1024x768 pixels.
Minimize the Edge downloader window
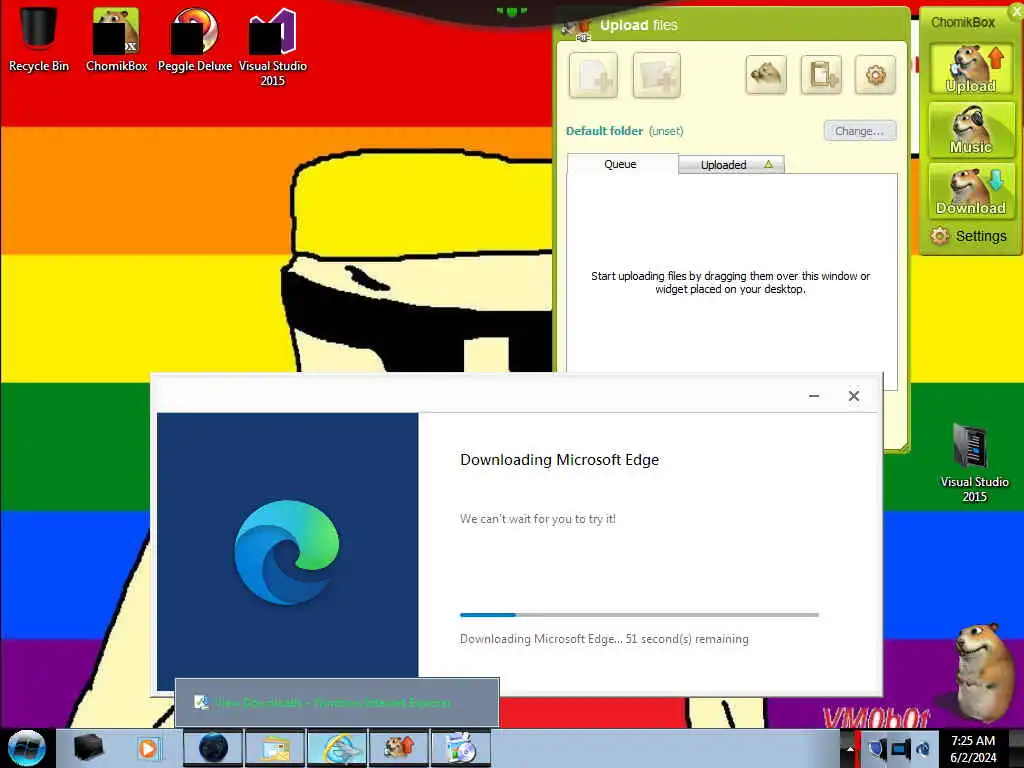(x=814, y=396)
